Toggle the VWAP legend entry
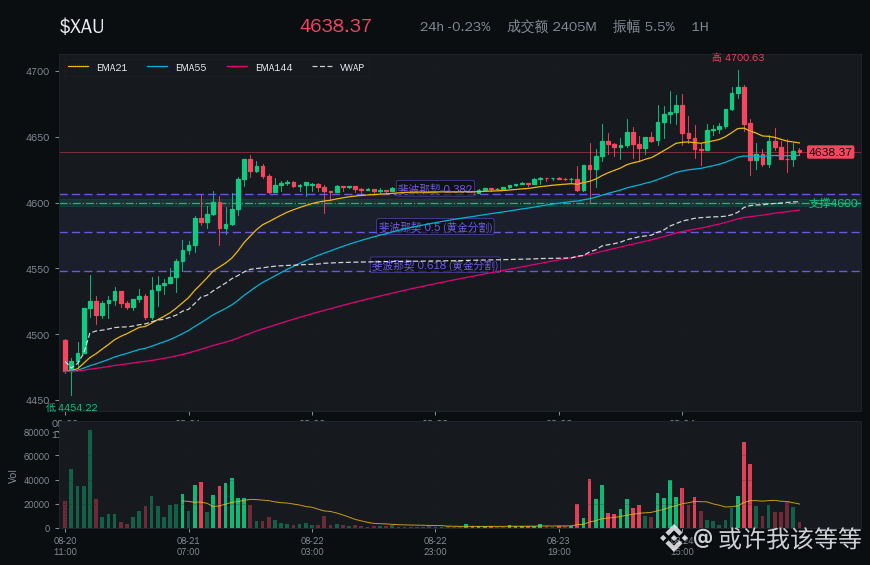This screenshot has height=565, width=870. click(x=338, y=68)
